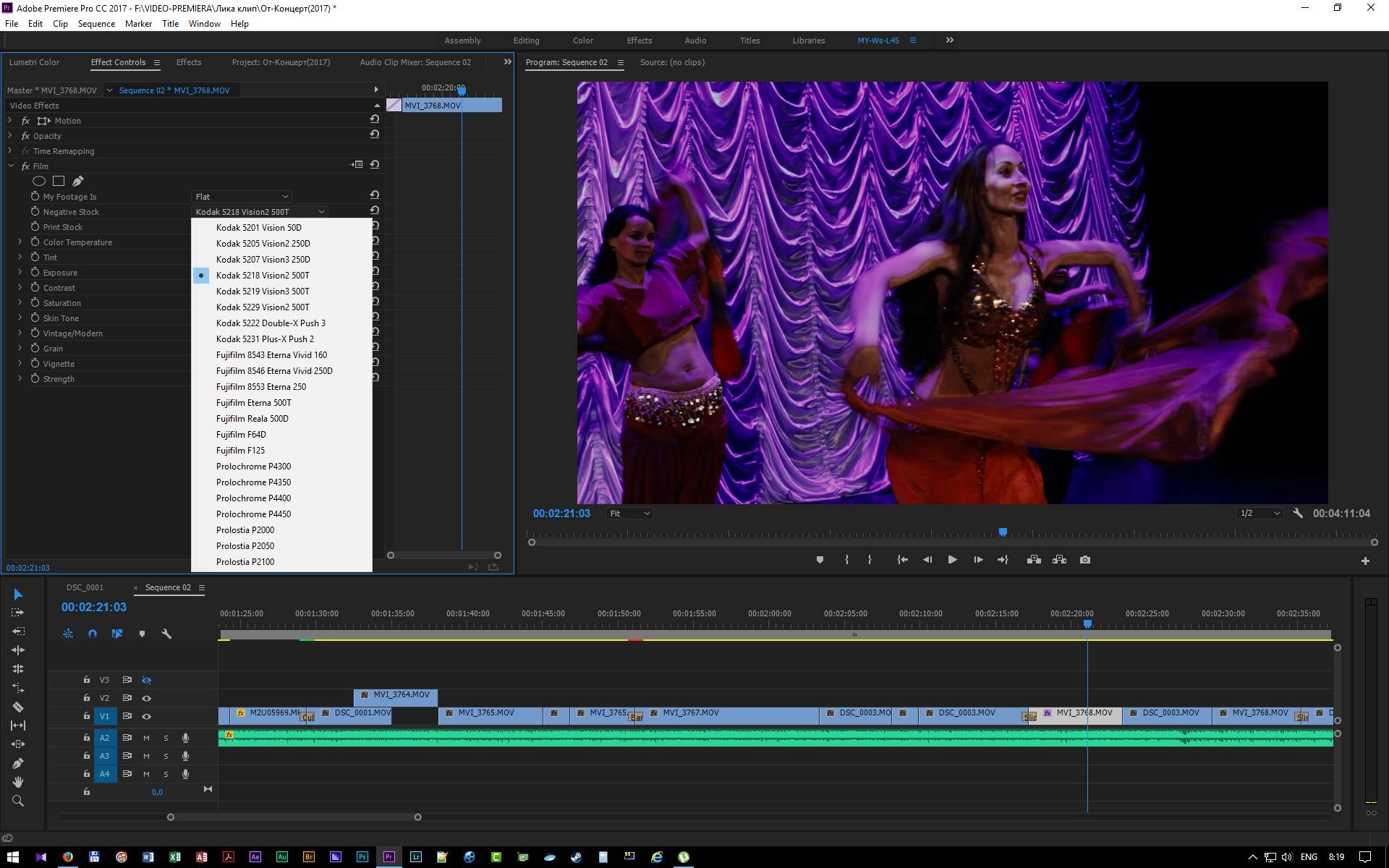The height and width of the screenshot is (868, 1389).
Task: Click the Lift button in Program monitor
Action: click(x=1034, y=560)
